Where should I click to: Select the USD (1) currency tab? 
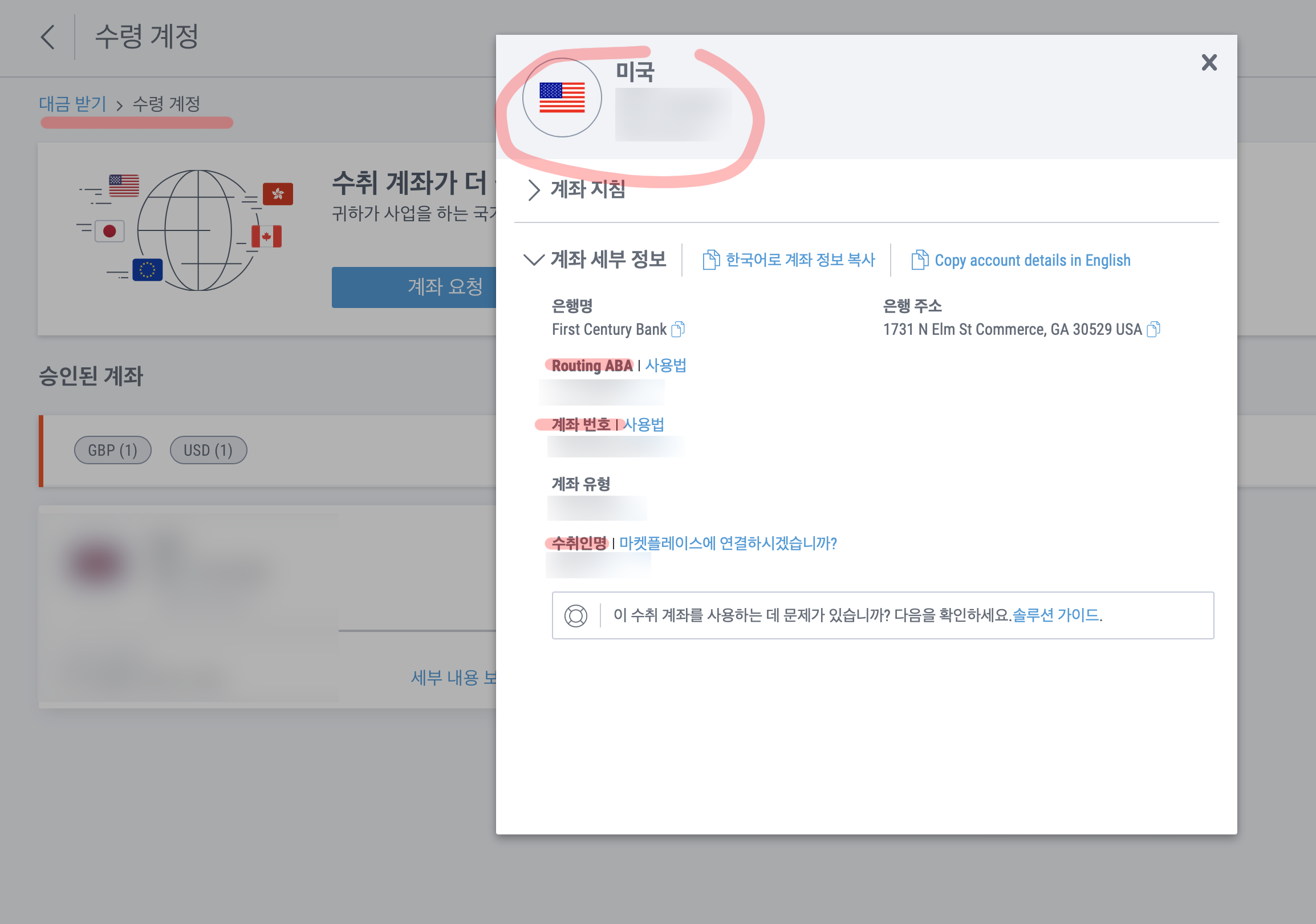pos(208,451)
